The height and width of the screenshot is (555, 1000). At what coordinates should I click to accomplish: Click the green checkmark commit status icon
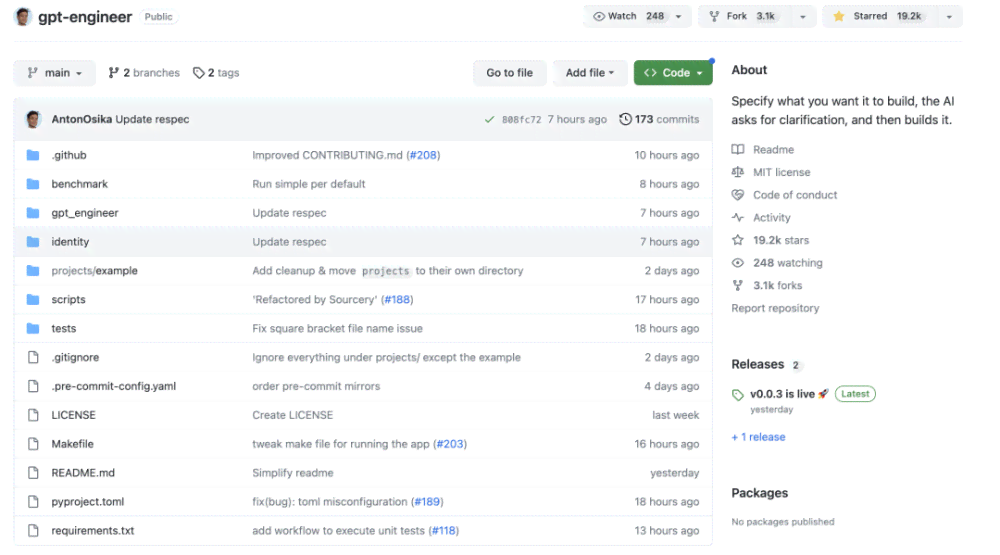pyautogui.click(x=489, y=119)
